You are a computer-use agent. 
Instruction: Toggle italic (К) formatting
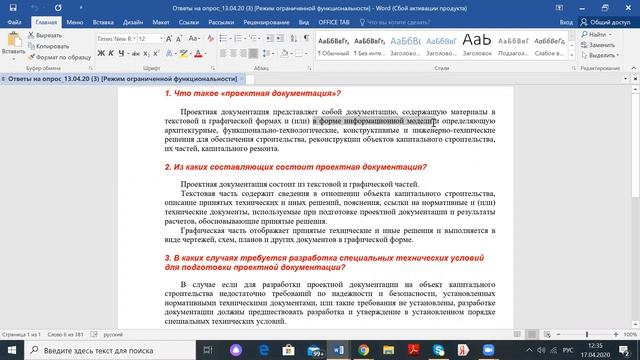pos(111,53)
